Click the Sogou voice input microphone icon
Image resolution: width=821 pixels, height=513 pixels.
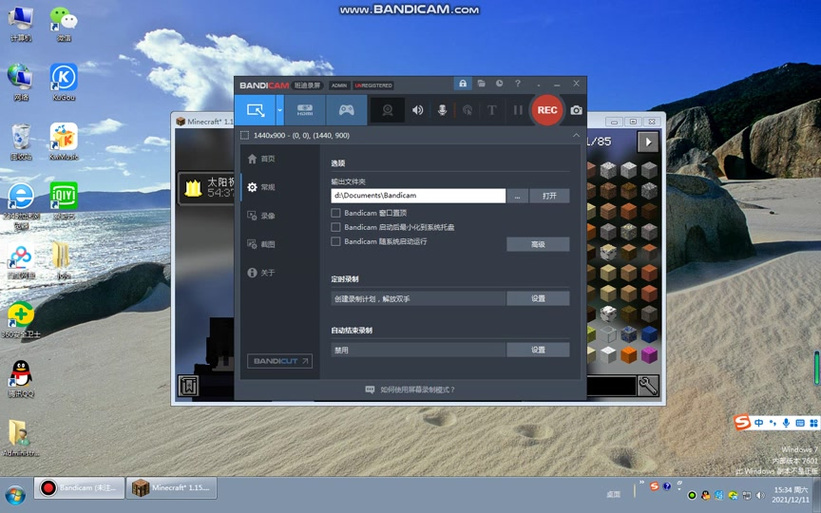click(x=786, y=423)
